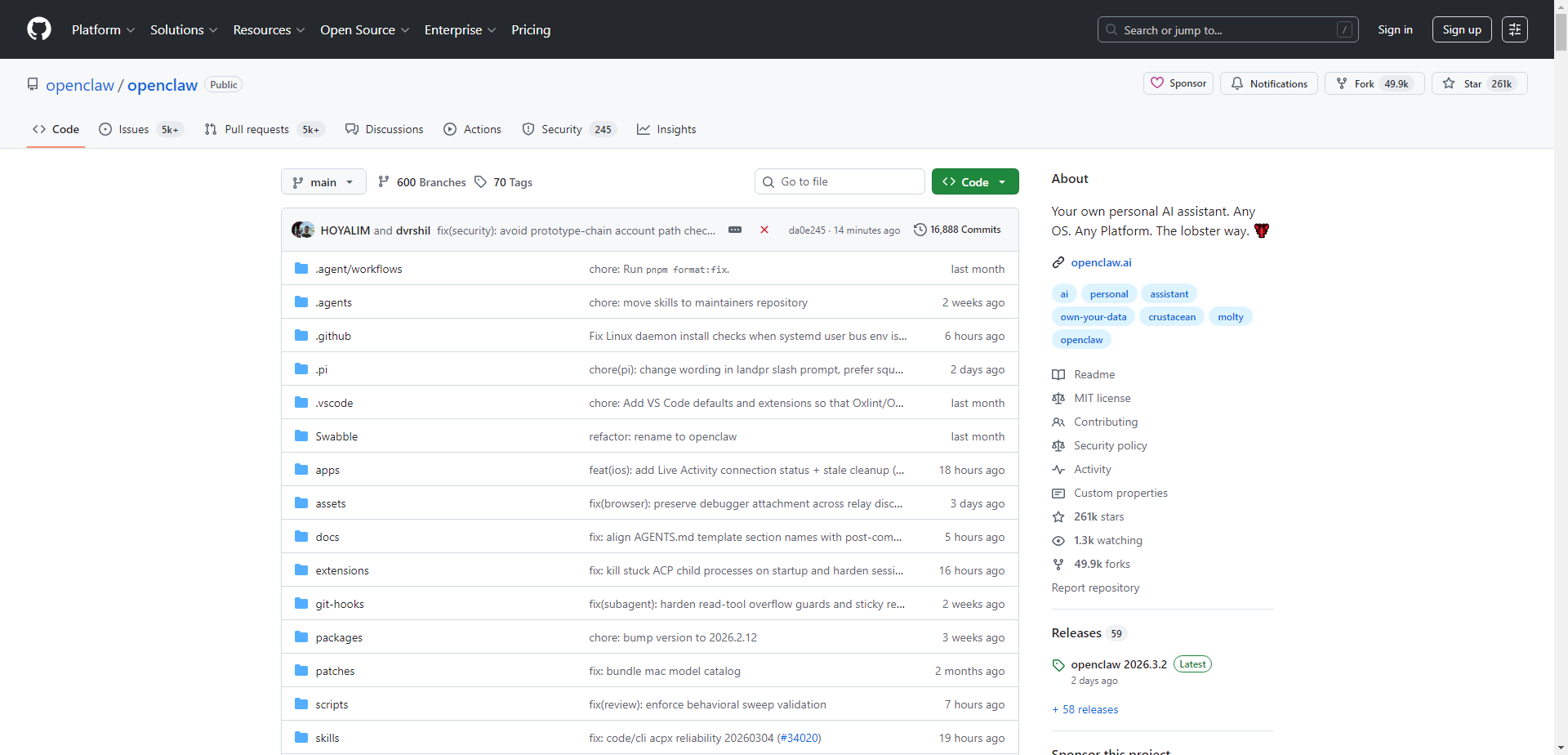1568x755 pixels.
Task: Click the Sponsor heart button
Action: point(1178,83)
